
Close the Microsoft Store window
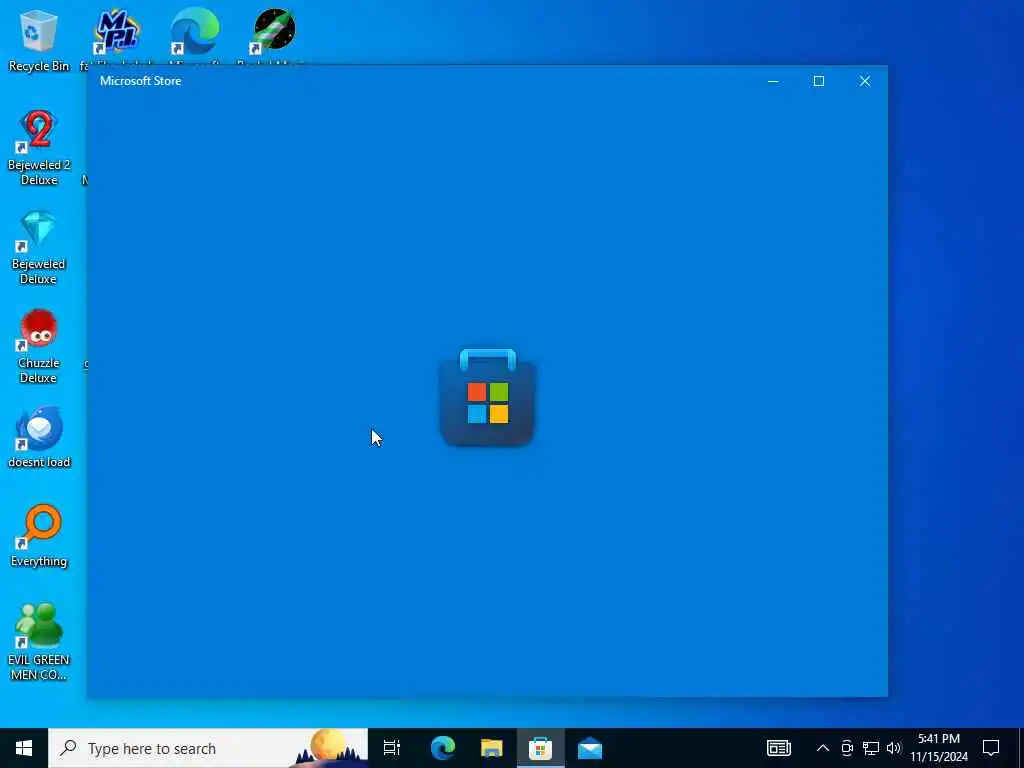[x=865, y=81]
